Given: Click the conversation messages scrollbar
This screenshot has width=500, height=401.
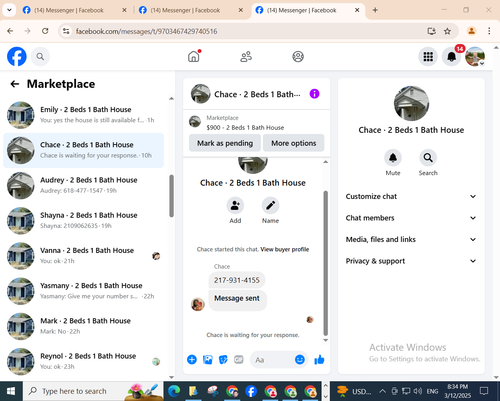Looking at the screenshot, I should [x=326, y=263].
